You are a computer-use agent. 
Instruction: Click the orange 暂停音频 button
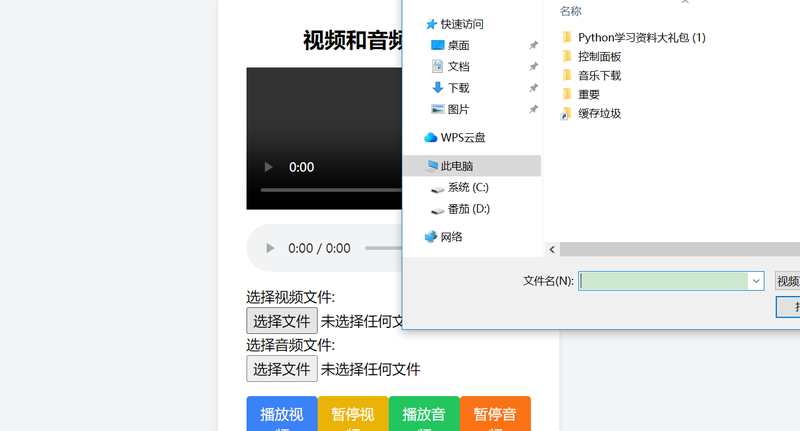[x=495, y=414]
